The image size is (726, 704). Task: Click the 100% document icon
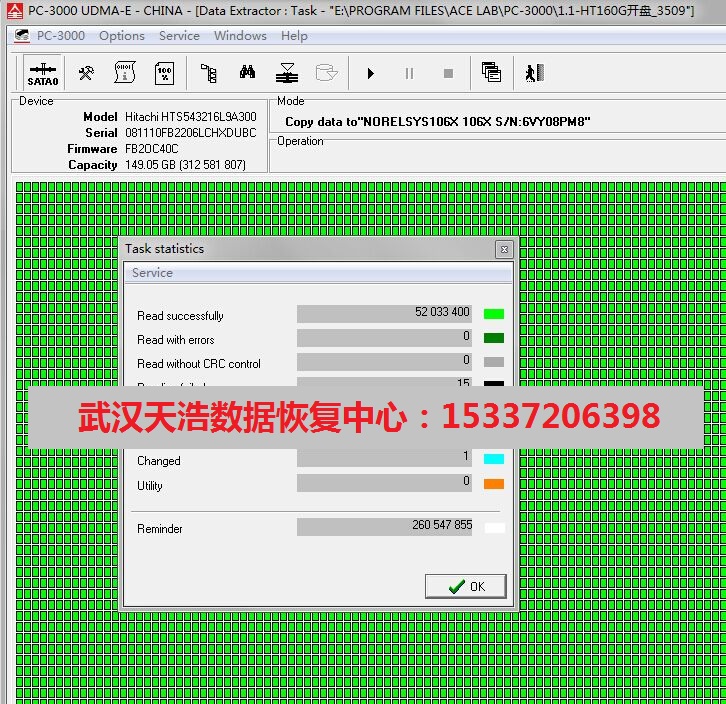pyautogui.click(x=164, y=73)
